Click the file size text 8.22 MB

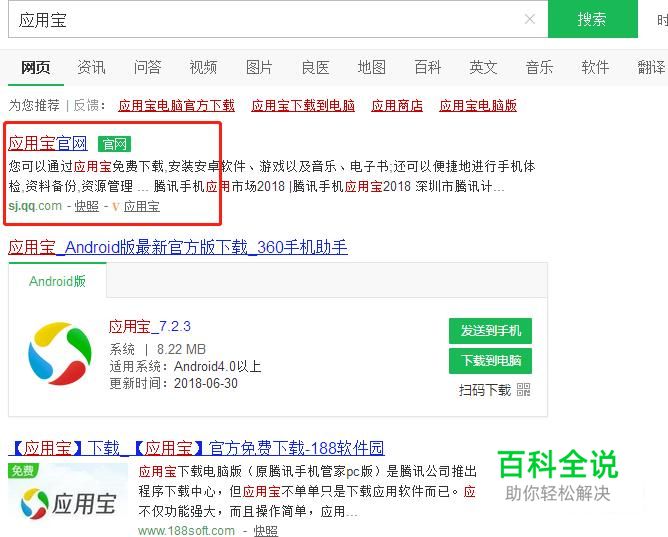pos(181,350)
